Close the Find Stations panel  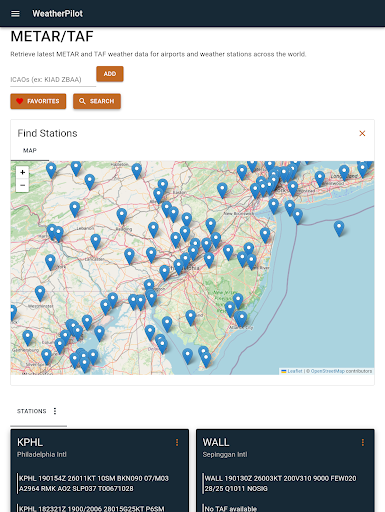[x=362, y=133]
